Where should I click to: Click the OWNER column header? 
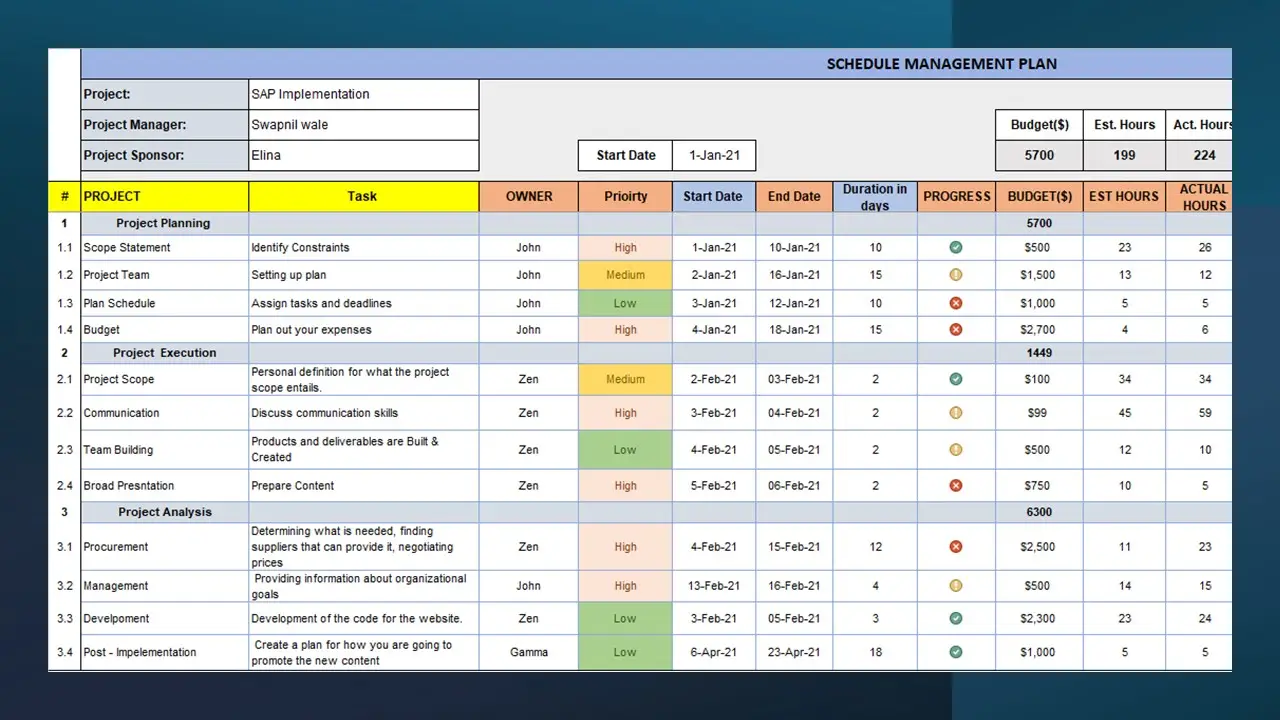pos(528,196)
